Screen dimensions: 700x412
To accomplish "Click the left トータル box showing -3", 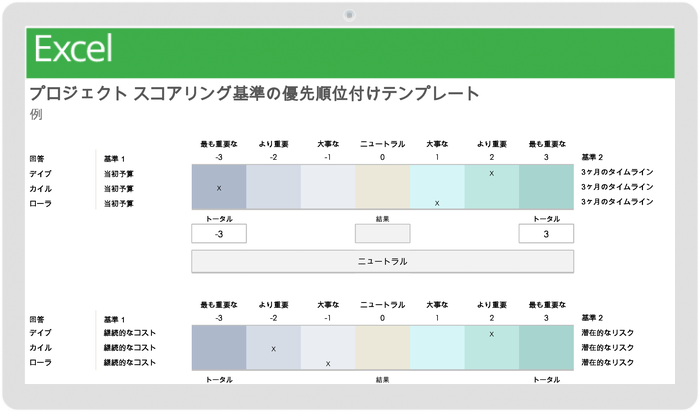I will [218, 234].
